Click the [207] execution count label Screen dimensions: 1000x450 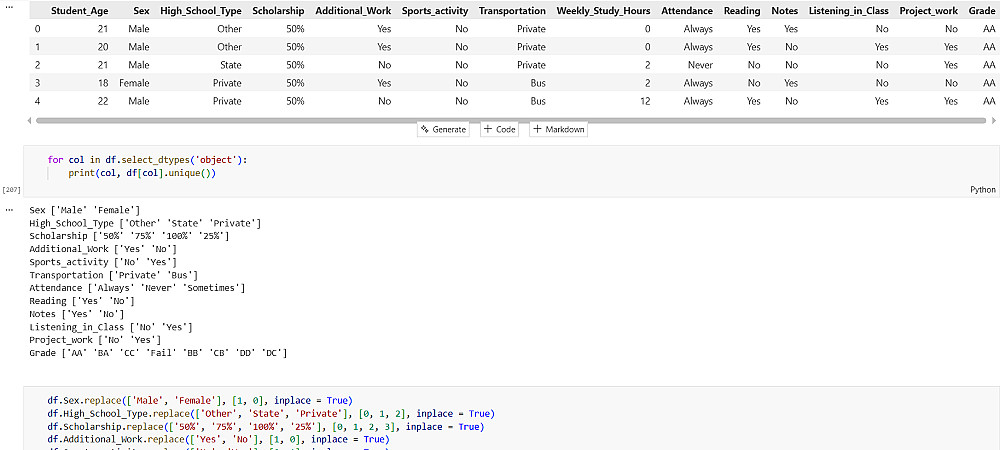(13, 189)
